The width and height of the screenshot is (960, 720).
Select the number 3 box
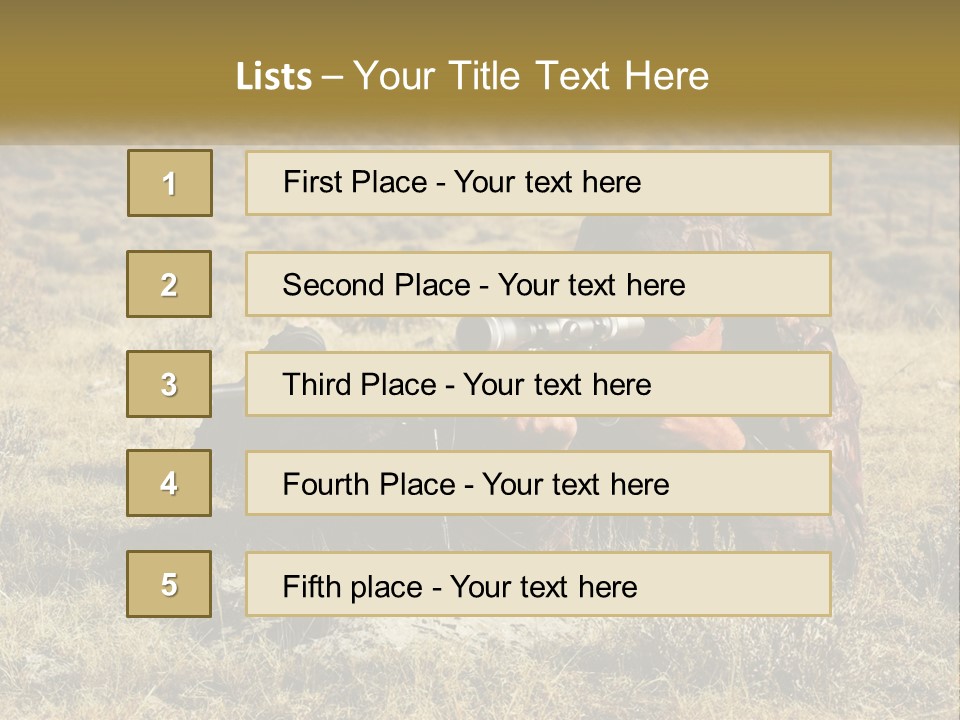tap(169, 384)
